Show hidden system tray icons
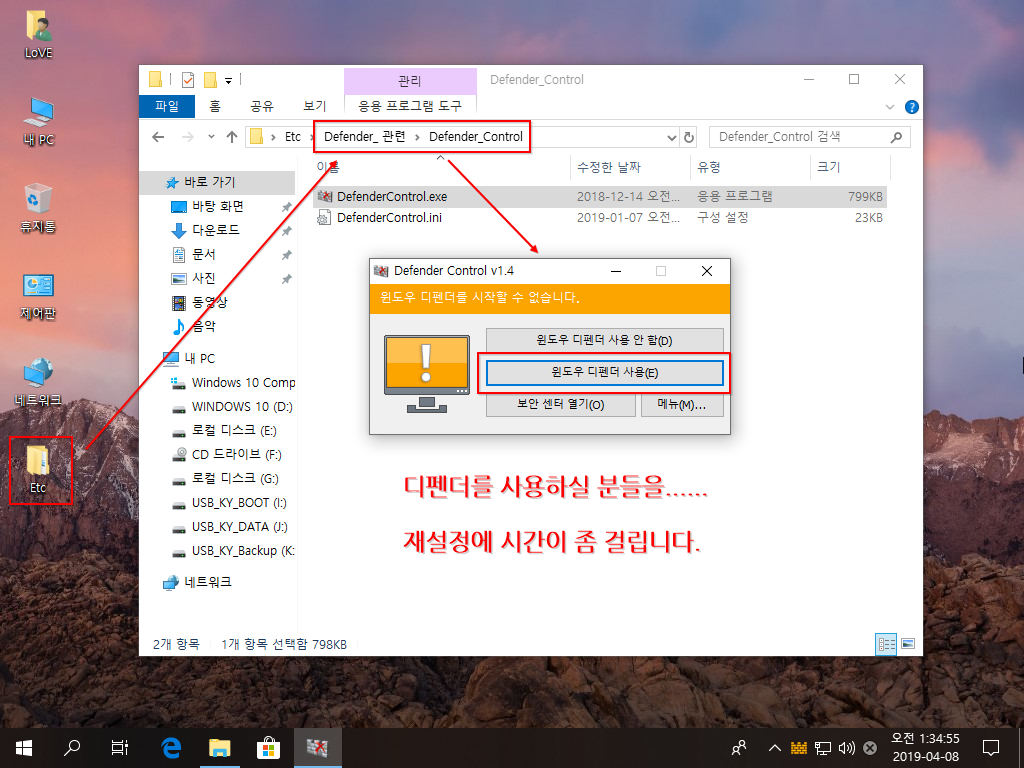Image resolution: width=1024 pixels, height=768 pixels. tap(775, 748)
